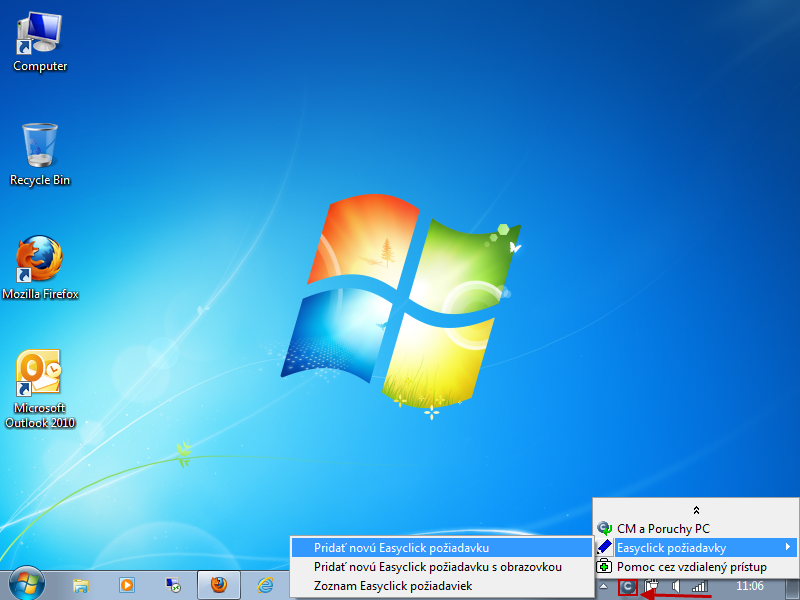Screen dimensions: 800x600
Task: Open the Windows Start menu orb
Action: click(x=27, y=584)
